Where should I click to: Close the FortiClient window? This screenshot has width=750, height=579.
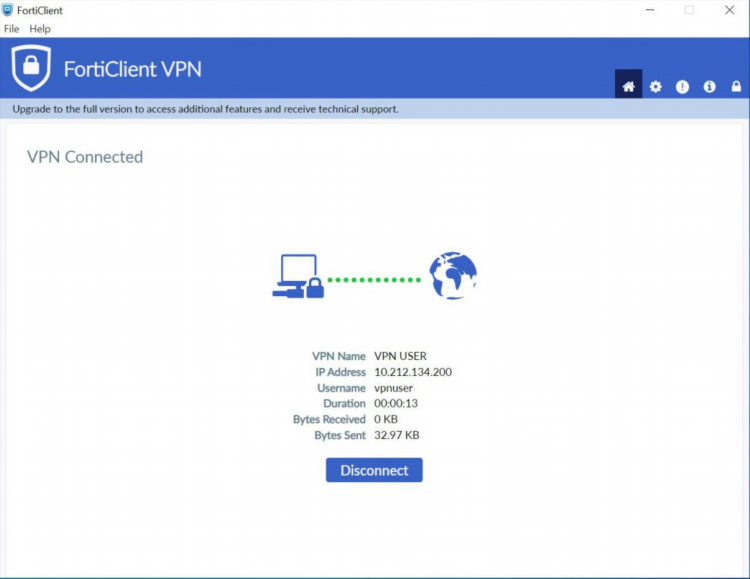pyautogui.click(x=729, y=10)
